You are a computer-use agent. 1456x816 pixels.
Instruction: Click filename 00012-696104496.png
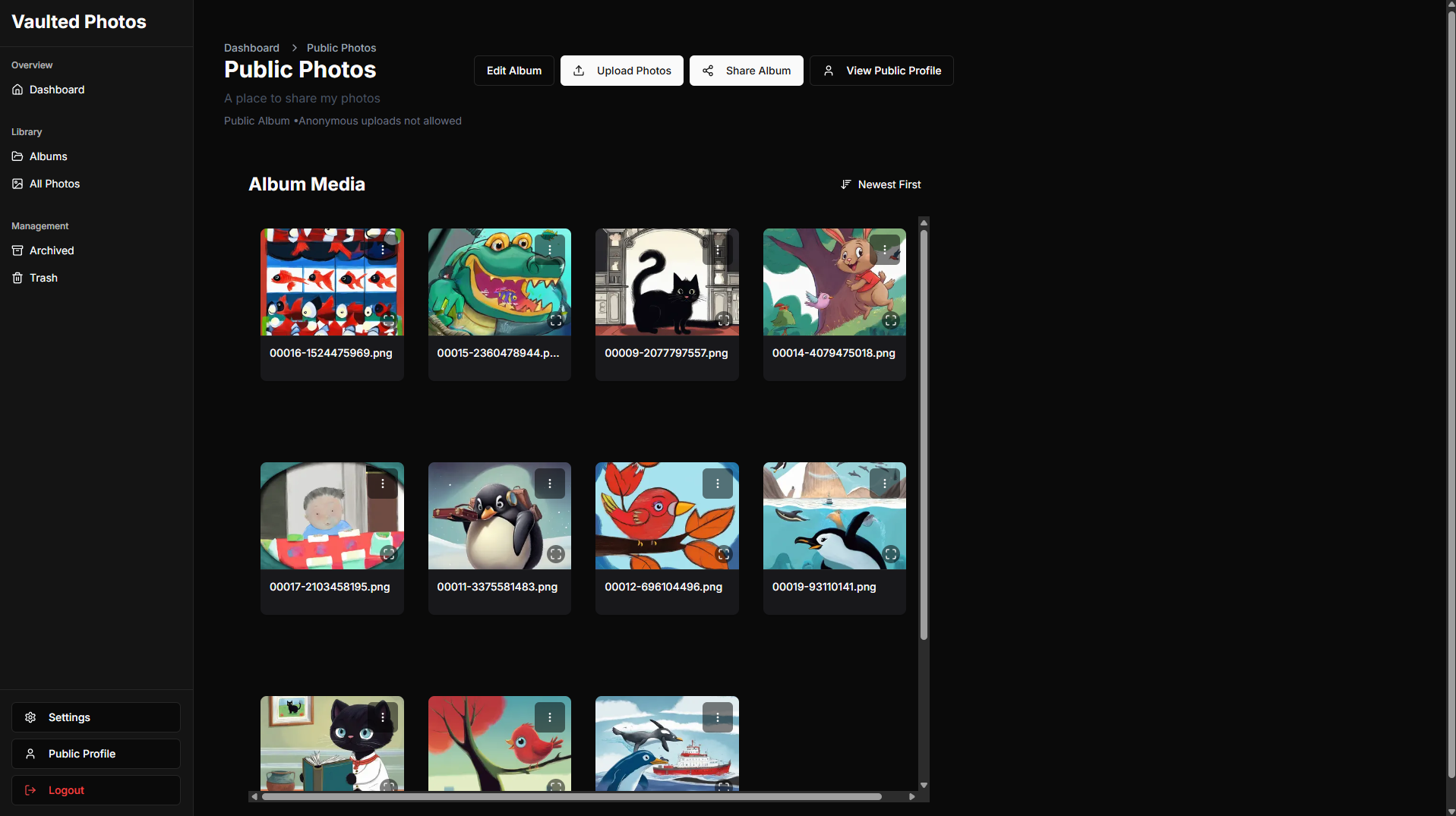click(x=663, y=587)
